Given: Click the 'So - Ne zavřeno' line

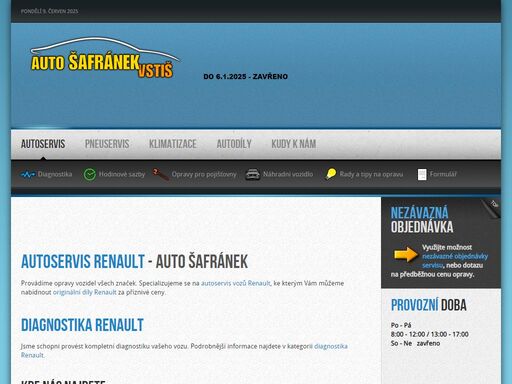Looking at the screenshot, I should pyautogui.click(x=415, y=343).
